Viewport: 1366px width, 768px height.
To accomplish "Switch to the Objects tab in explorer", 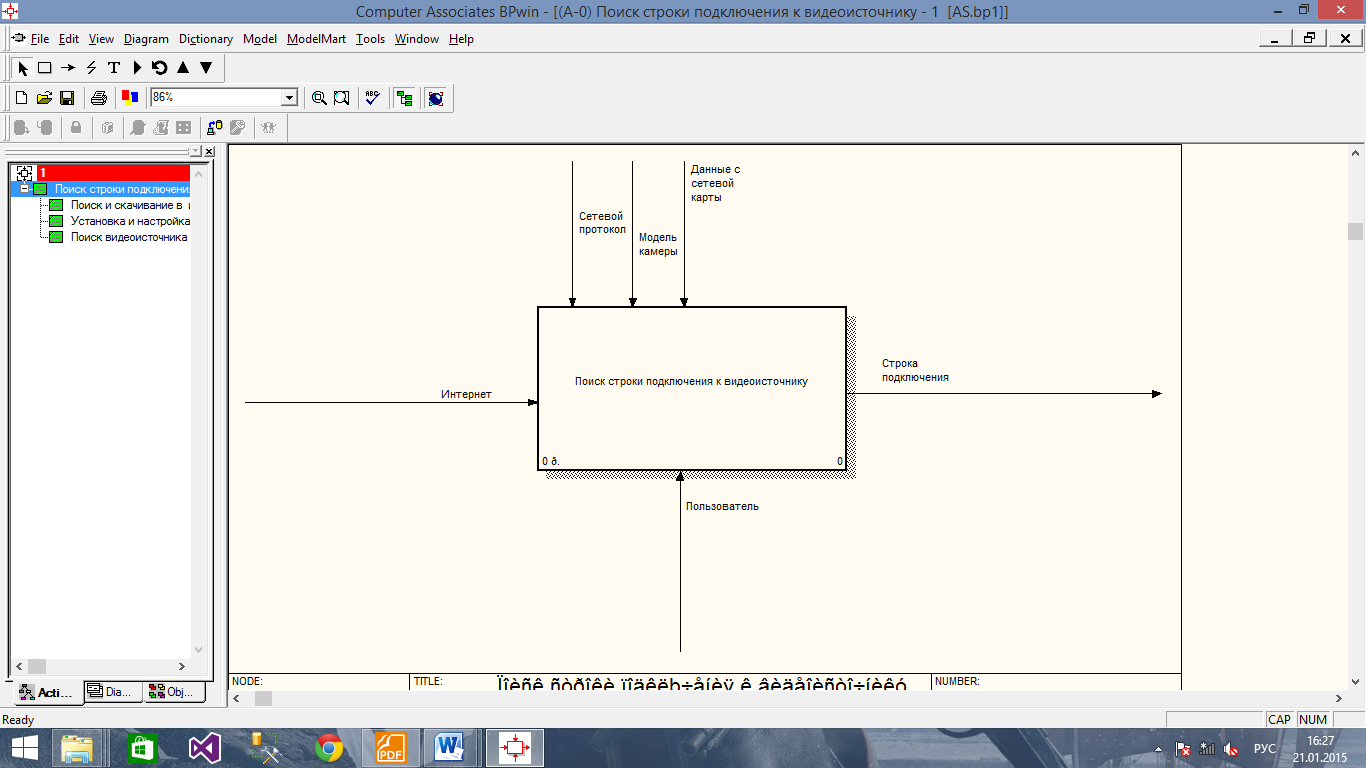I will (174, 692).
